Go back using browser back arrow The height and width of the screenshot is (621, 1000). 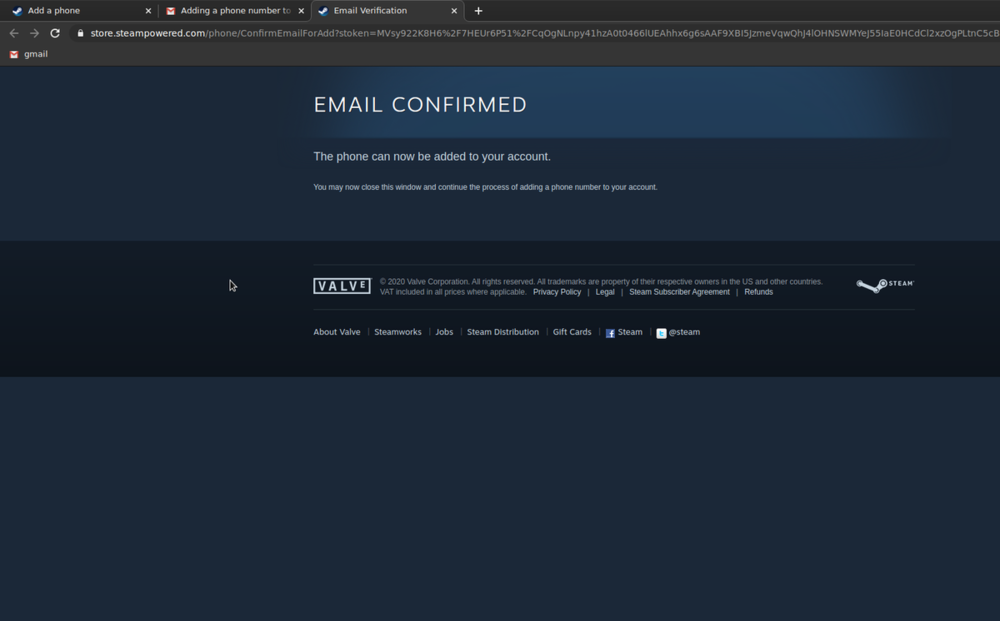pos(14,33)
